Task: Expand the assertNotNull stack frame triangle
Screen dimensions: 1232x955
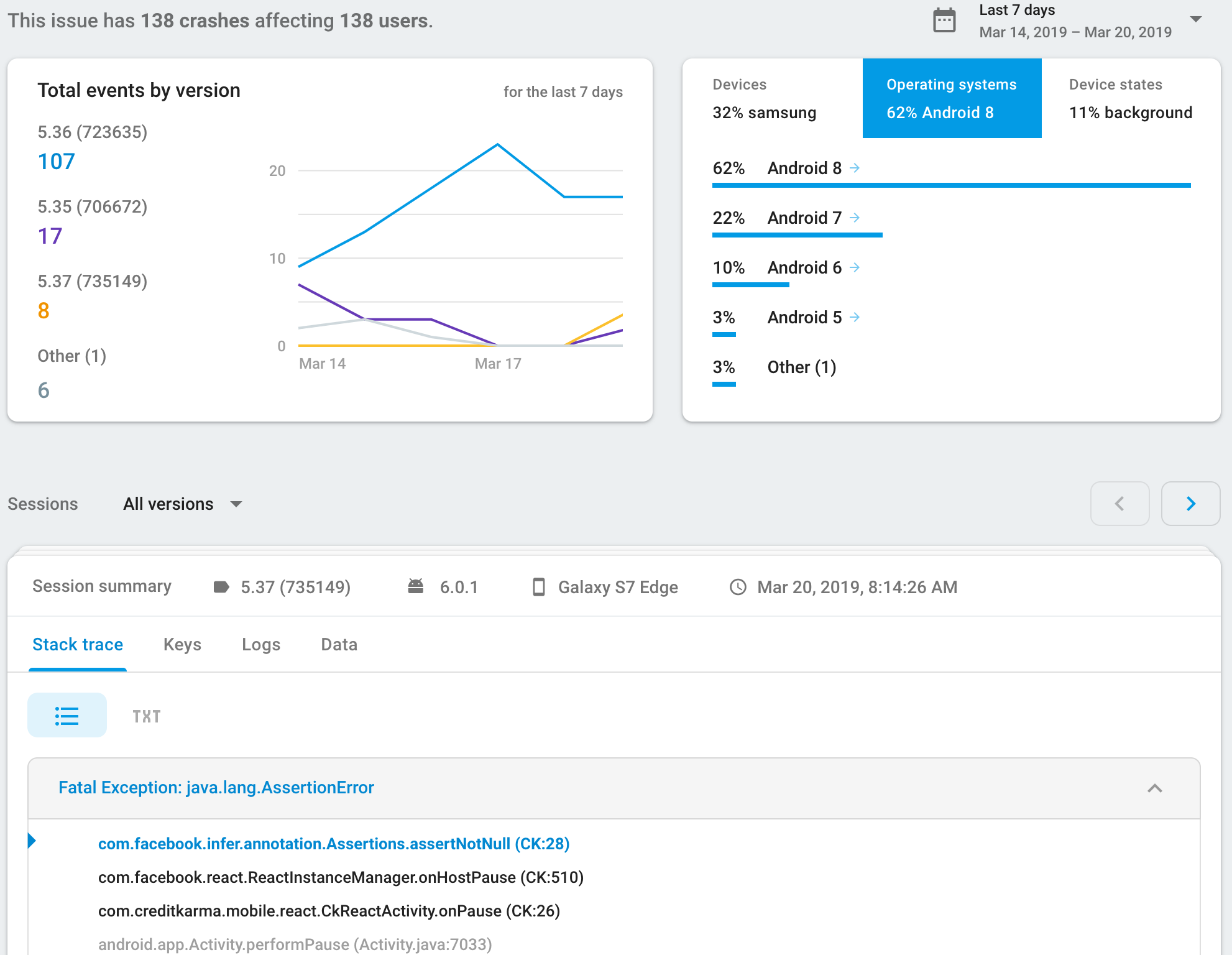Action: click(x=32, y=841)
